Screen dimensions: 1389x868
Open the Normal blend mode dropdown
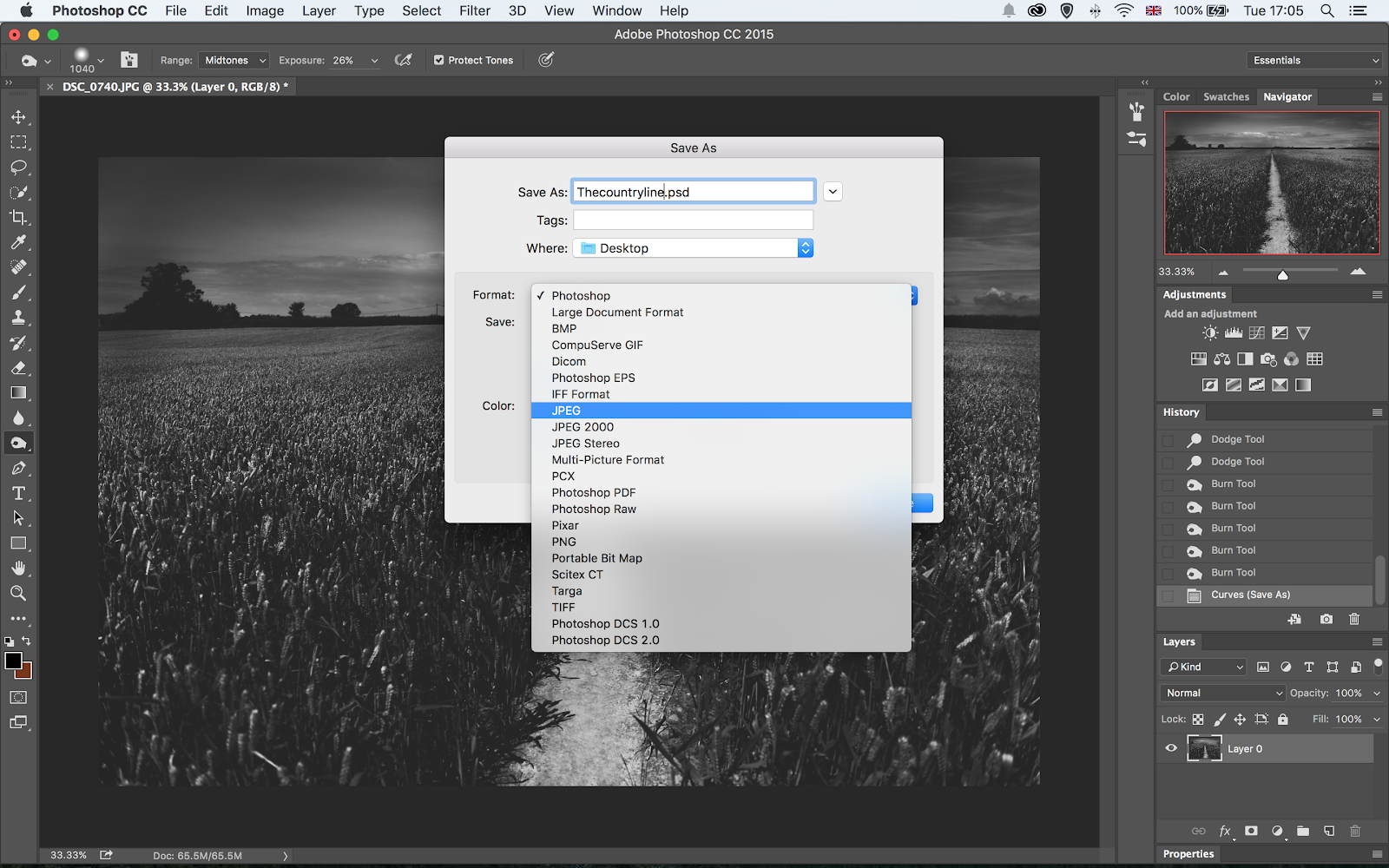(x=1221, y=693)
